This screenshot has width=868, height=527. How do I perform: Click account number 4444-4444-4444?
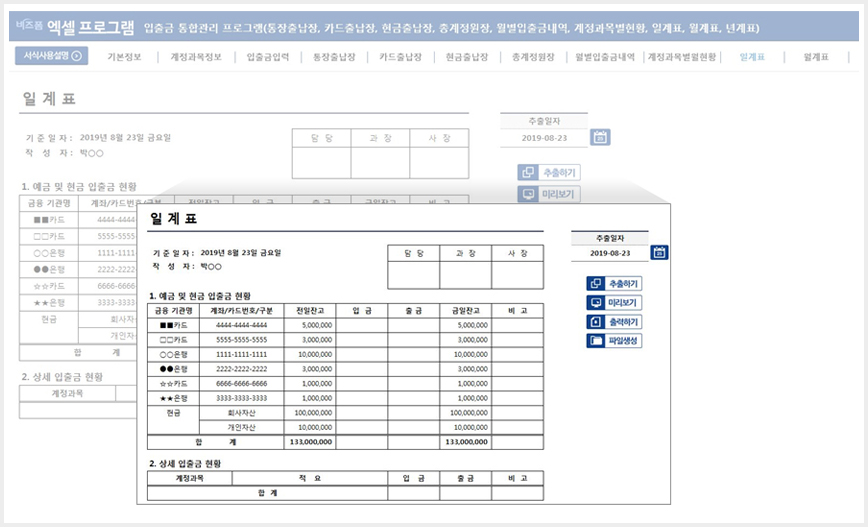coord(241,325)
